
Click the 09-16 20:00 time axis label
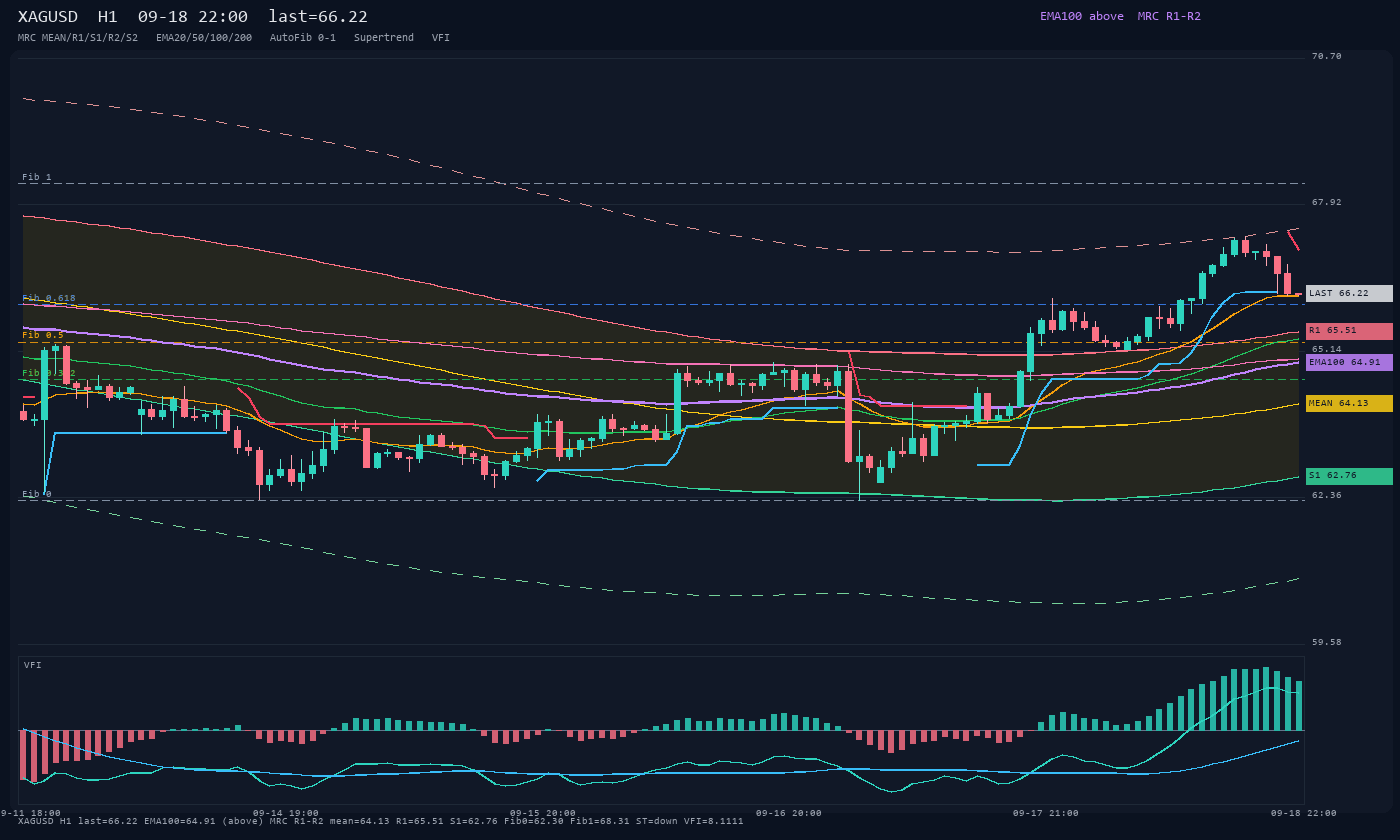coord(789,813)
